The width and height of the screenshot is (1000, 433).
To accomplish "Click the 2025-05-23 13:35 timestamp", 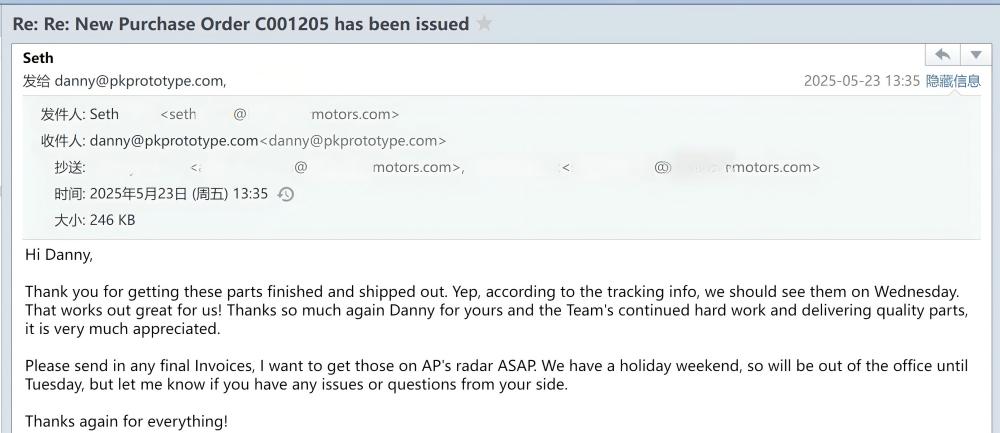I will tap(861, 81).
